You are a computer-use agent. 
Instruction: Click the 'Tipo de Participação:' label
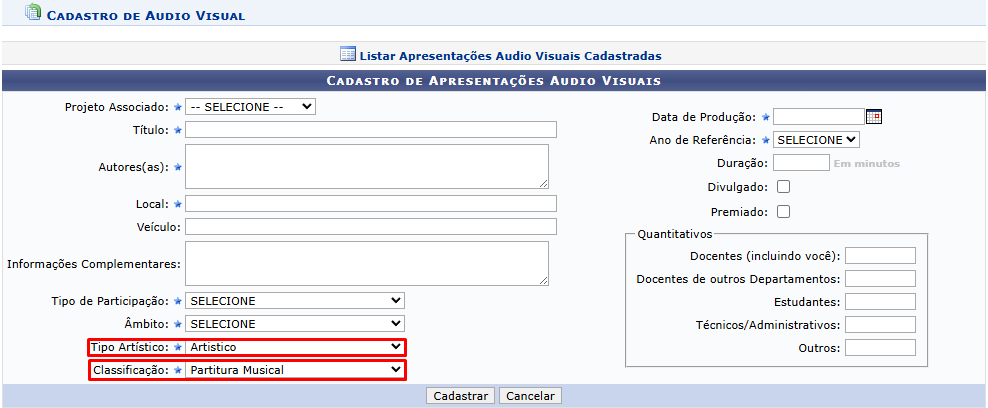110,301
